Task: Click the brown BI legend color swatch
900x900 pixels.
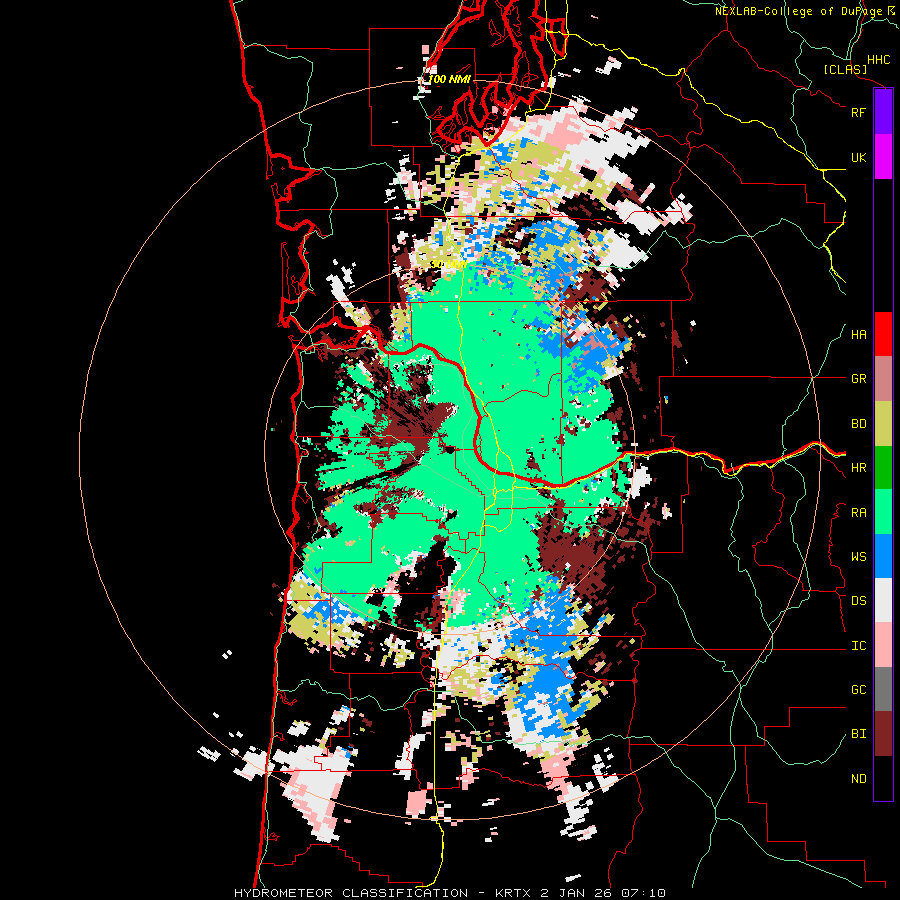Action: click(883, 734)
